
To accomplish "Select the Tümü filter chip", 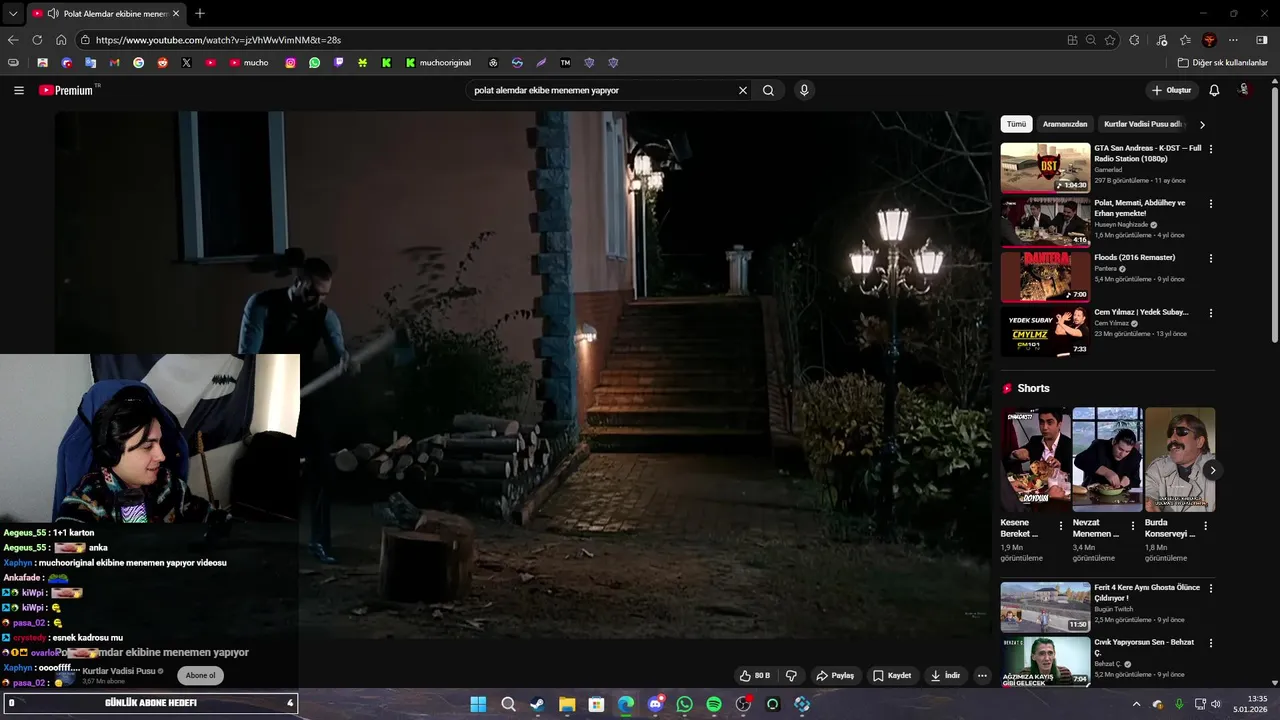I will coord(1016,124).
